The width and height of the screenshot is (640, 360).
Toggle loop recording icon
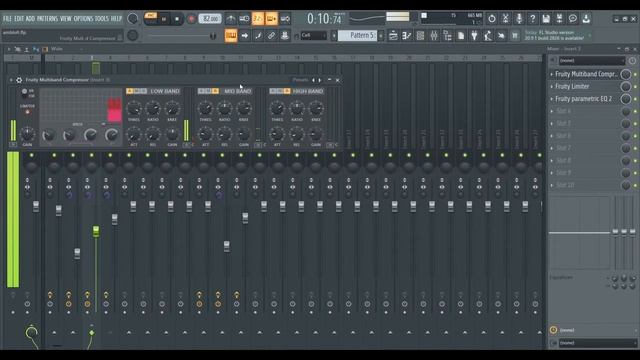[x=285, y=19]
